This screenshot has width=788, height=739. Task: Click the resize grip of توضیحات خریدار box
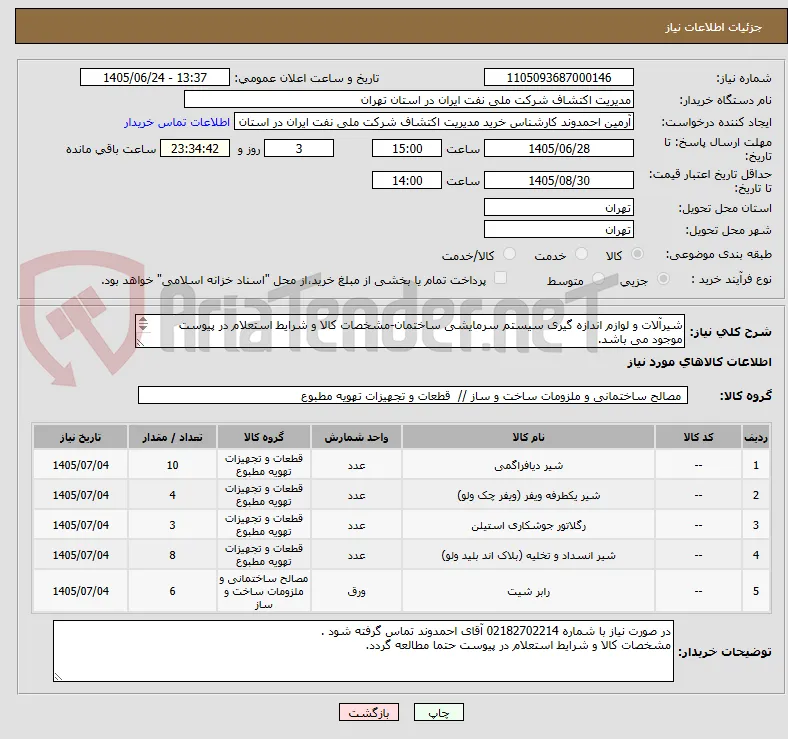(58, 677)
